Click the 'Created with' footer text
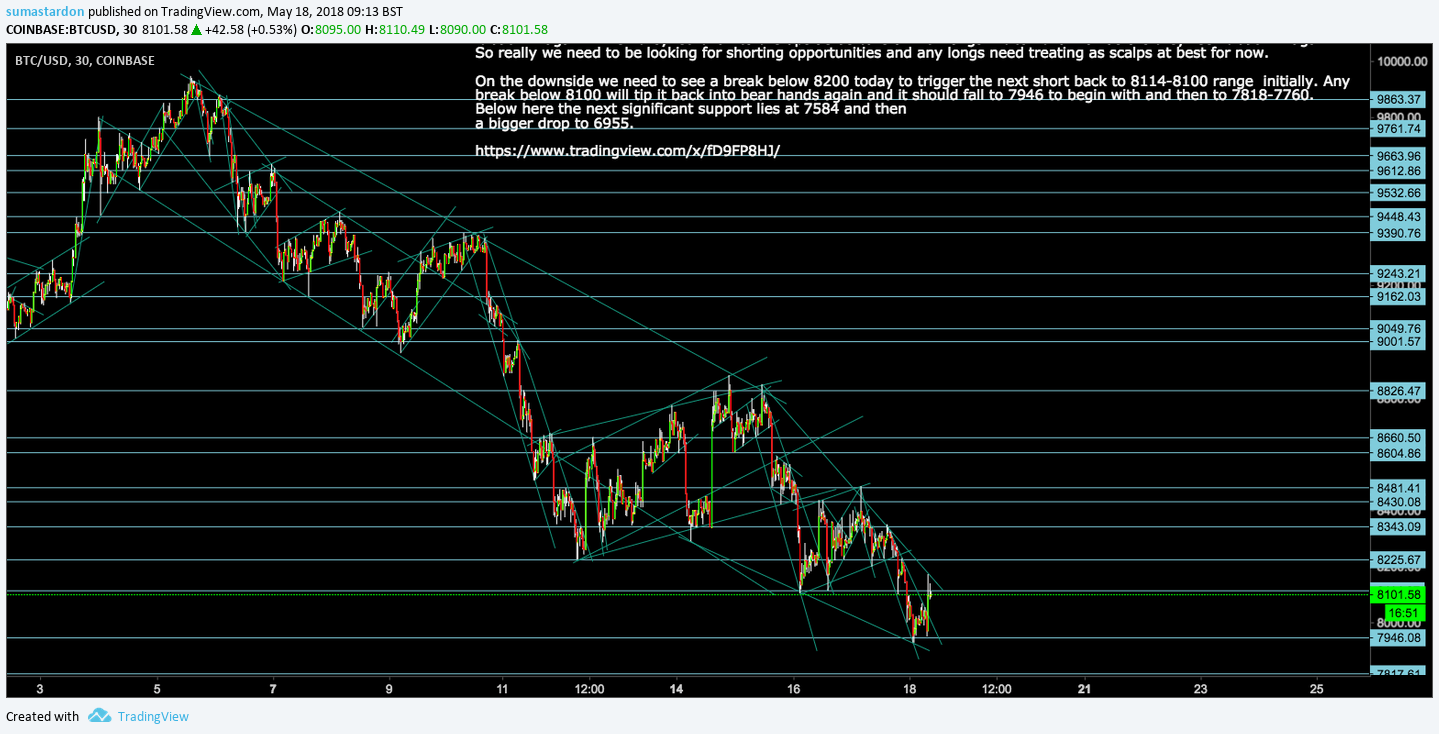This screenshot has width=1439, height=734. (42, 716)
